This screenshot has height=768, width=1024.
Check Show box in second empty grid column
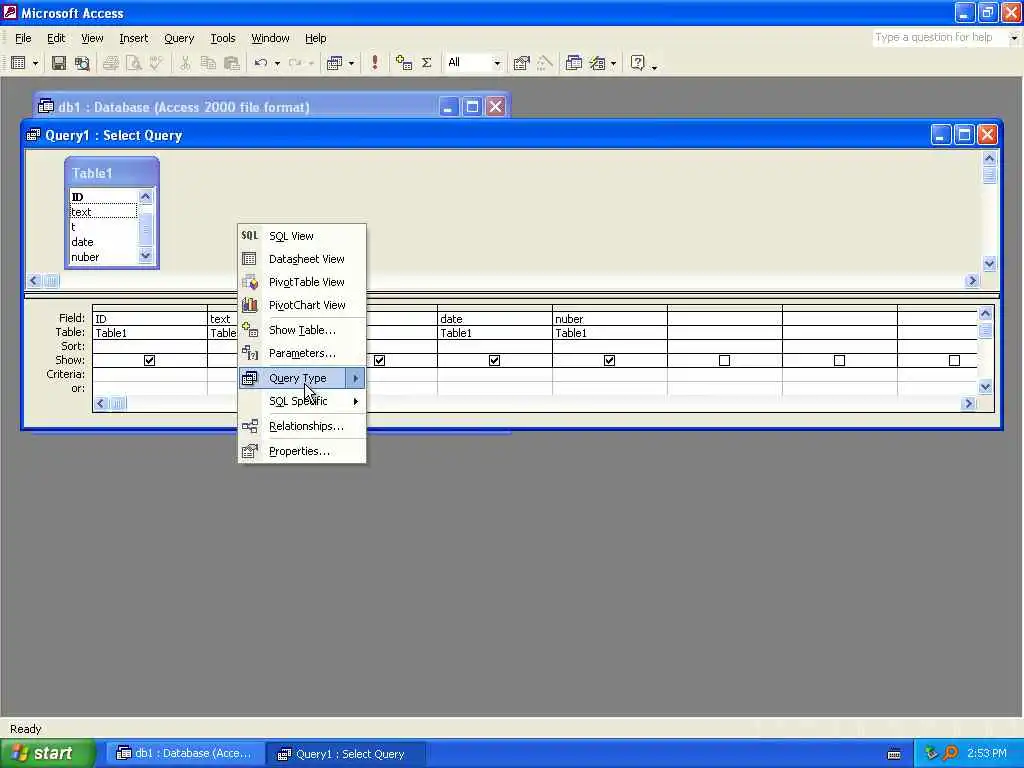tap(839, 360)
